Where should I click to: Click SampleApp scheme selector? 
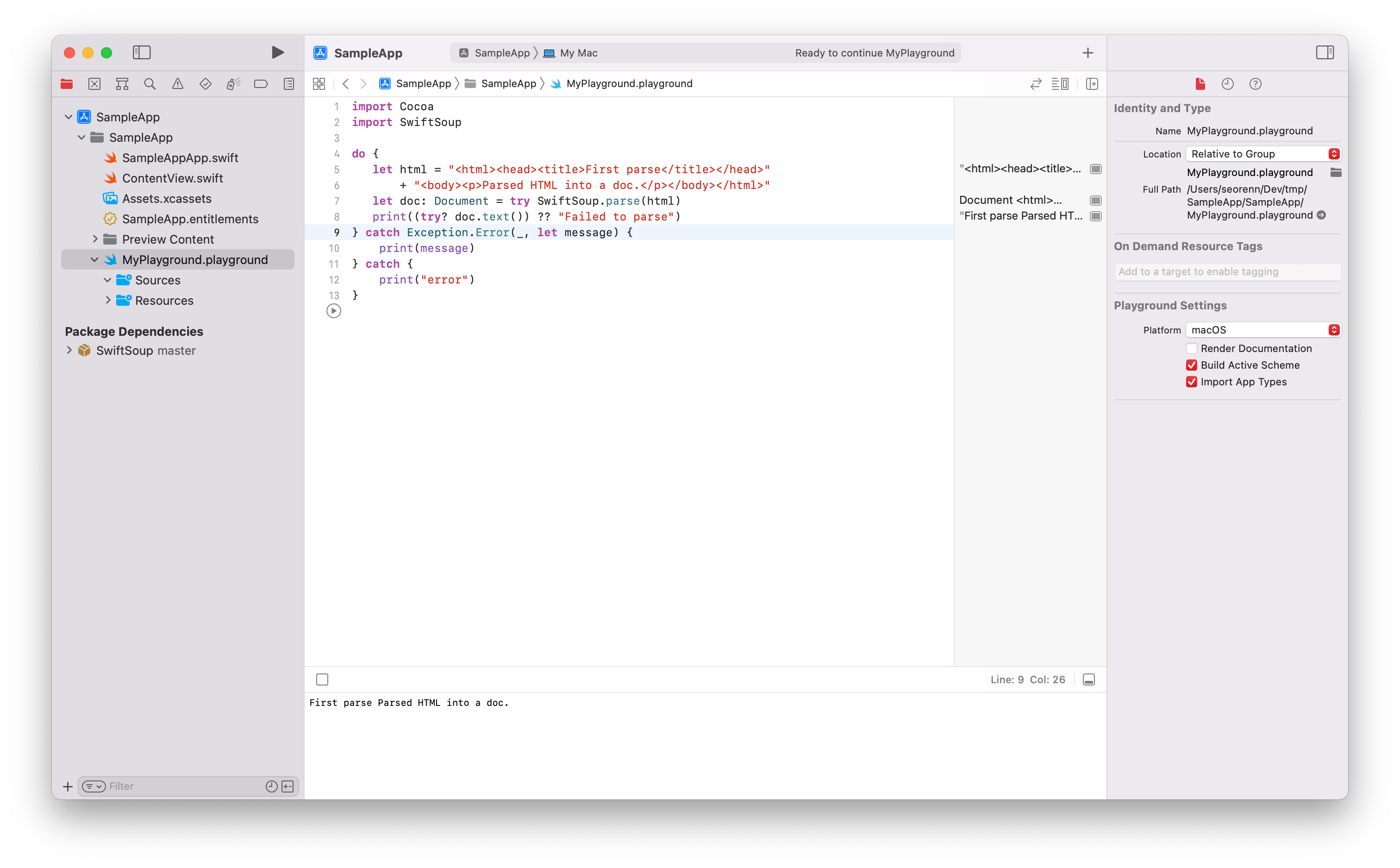[494, 53]
